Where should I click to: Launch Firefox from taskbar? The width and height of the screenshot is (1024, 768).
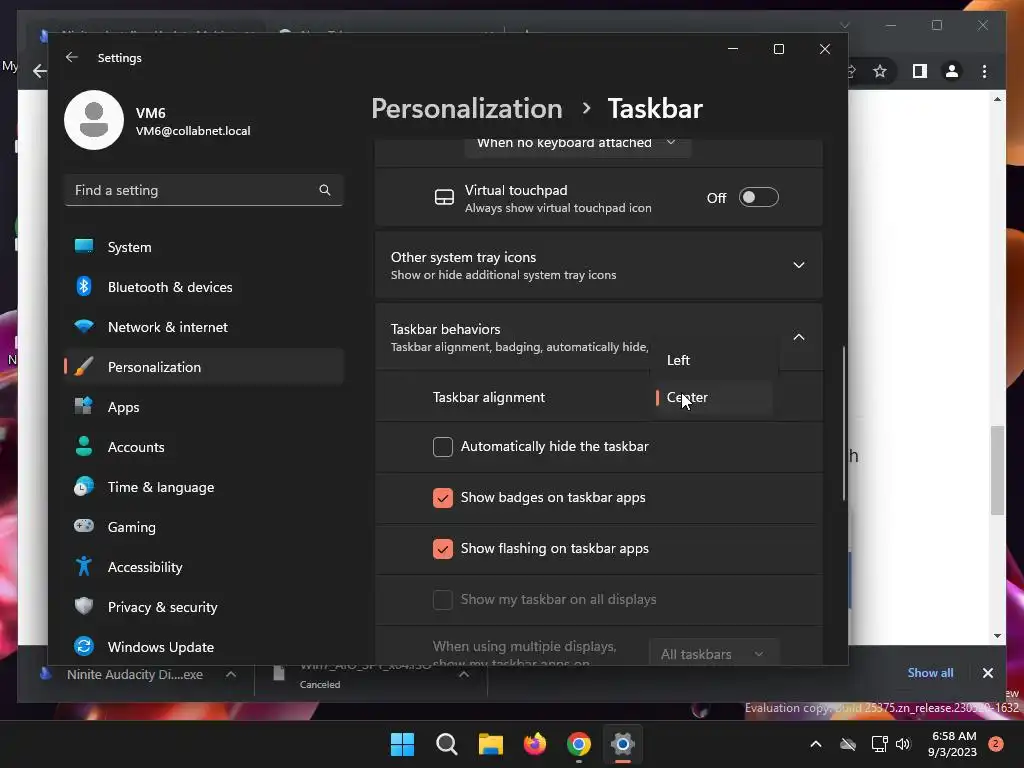coord(535,744)
